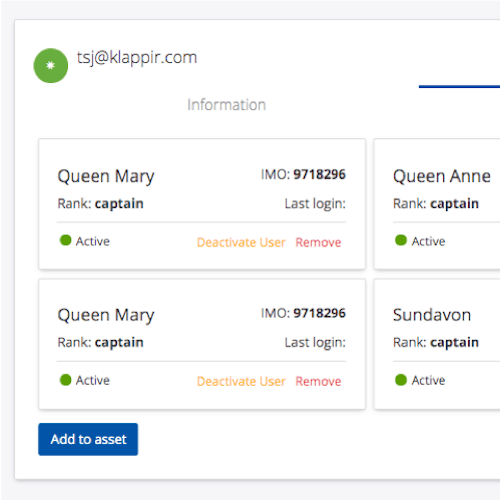Screen dimensions: 500x500
Task: Deactivate User on first Queen Mary card
Action: (241, 242)
